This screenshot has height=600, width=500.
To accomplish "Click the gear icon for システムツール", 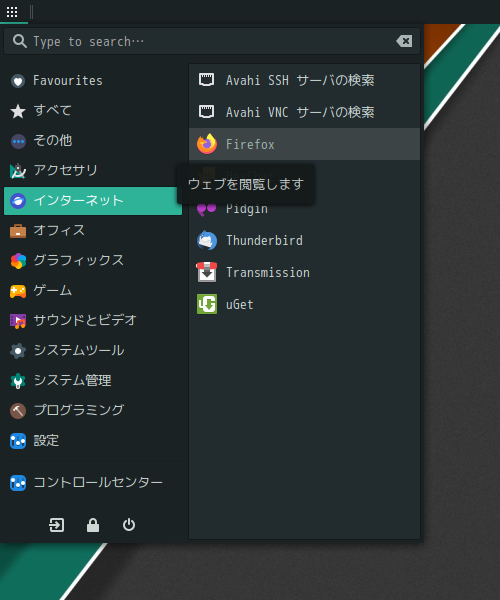I will [18, 351].
